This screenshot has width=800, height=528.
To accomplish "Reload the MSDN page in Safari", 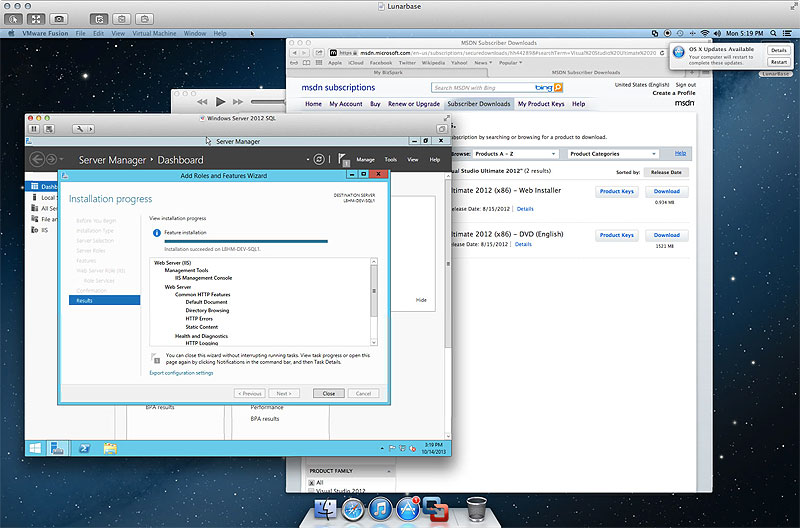I will 662,53.
